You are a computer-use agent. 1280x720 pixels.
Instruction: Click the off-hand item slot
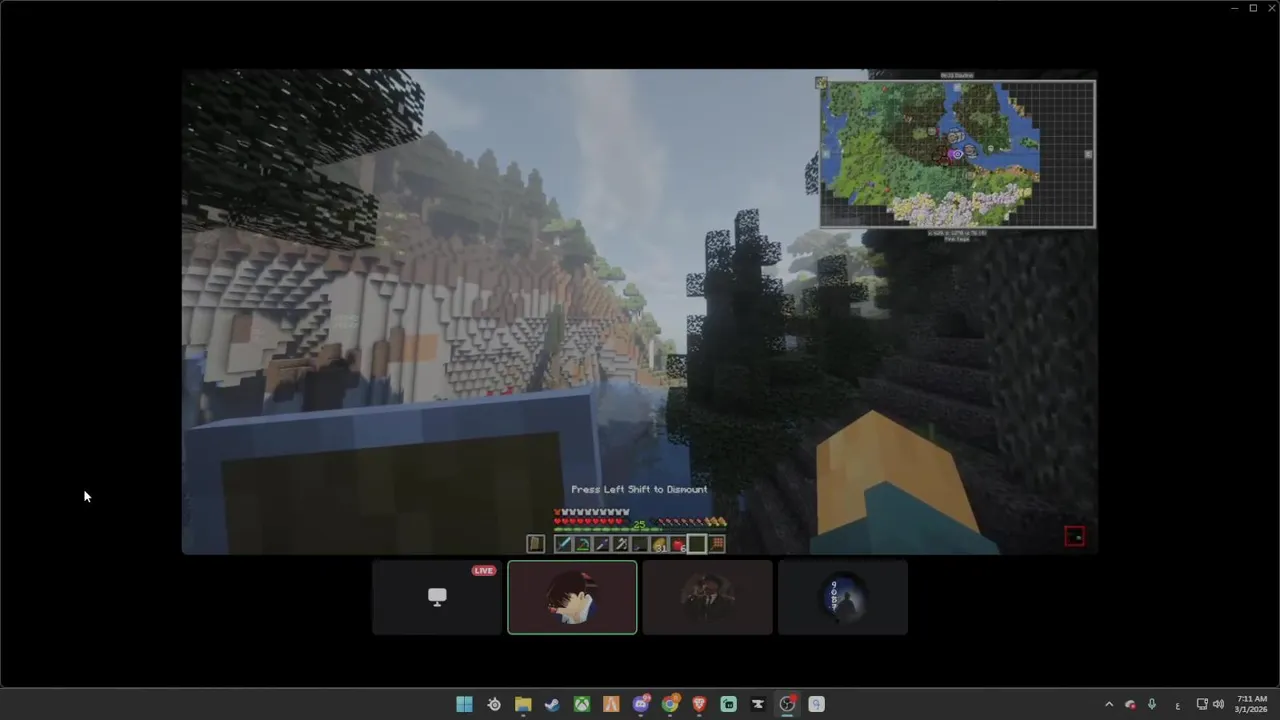point(535,544)
